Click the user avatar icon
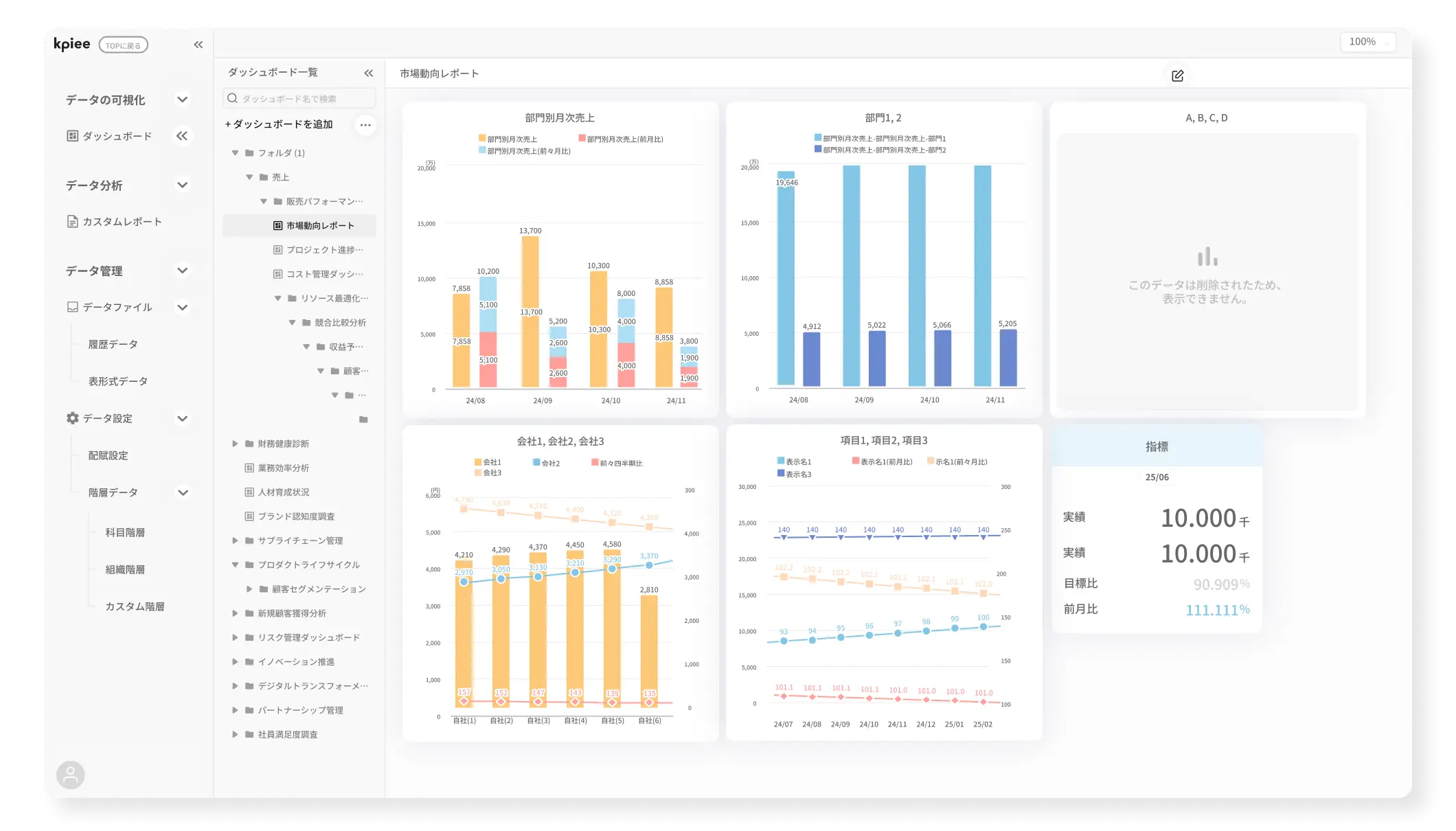This screenshot has height=831, width=1456. click(70, 775)
